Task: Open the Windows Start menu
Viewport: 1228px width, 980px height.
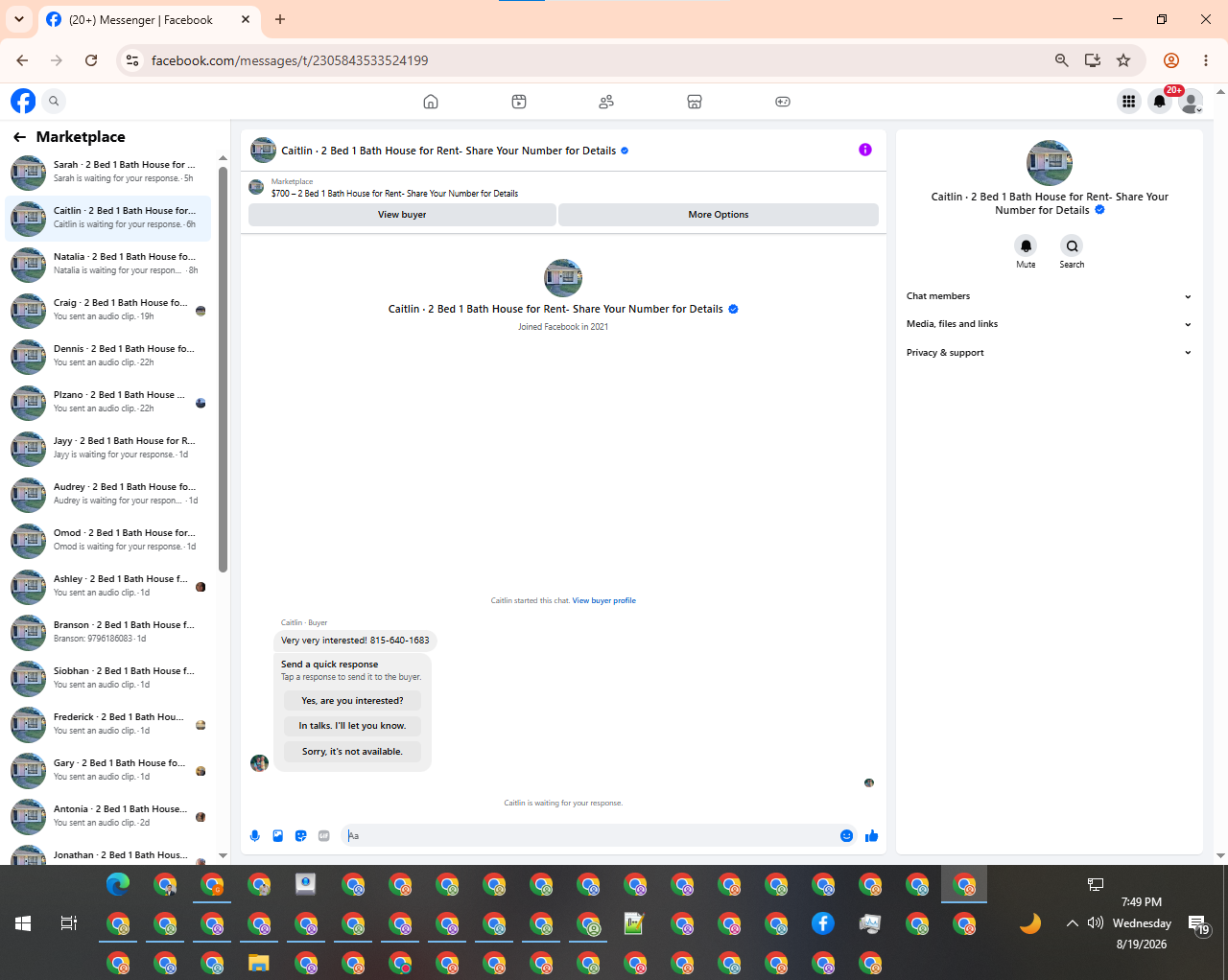Action: (23, 923)
